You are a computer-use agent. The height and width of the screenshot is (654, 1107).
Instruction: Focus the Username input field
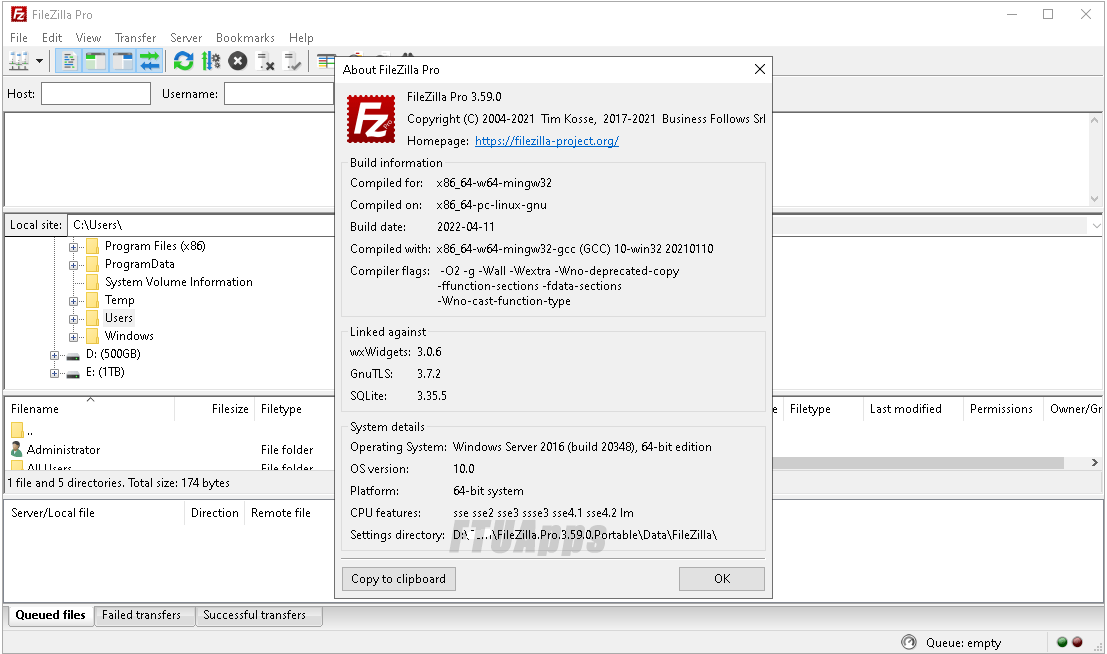click(279, 93)
